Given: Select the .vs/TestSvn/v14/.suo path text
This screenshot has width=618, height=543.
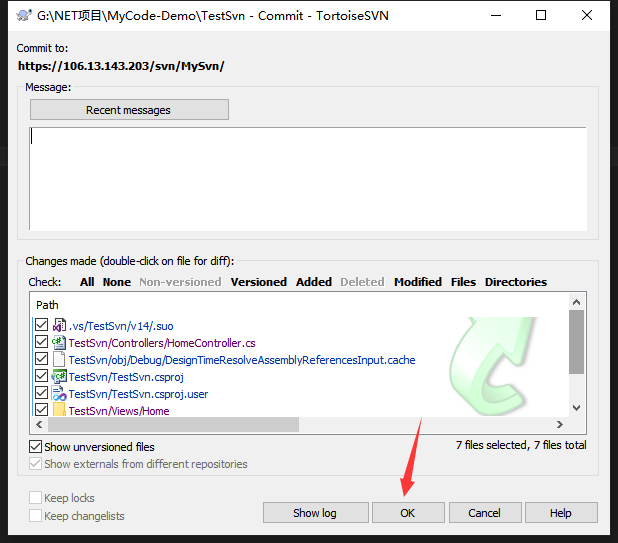Looking at the screenshot, I should tap(121, 326).
